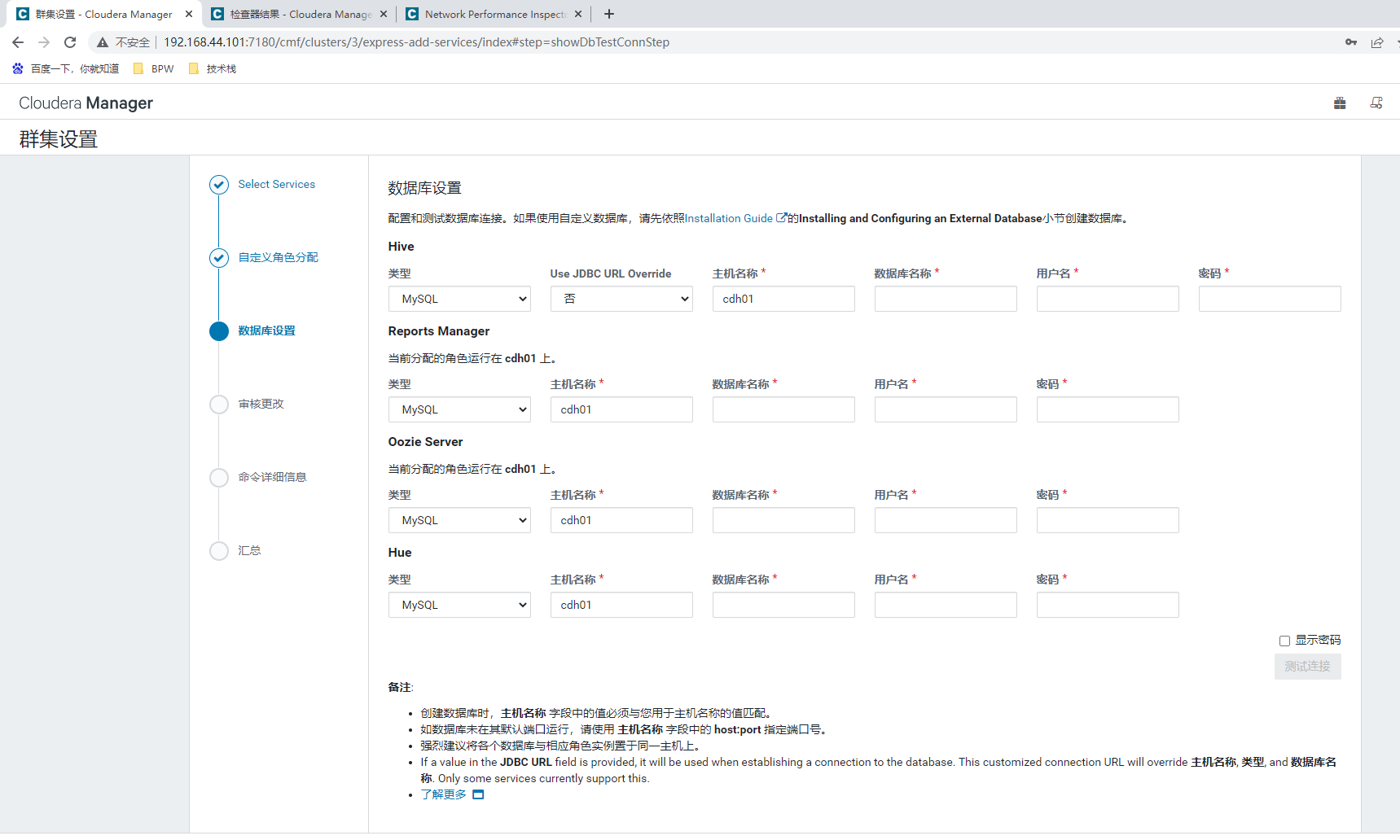Click the 审核更改 step circle
This screenshot has height=840, width=1400.
tap(218, 404)
